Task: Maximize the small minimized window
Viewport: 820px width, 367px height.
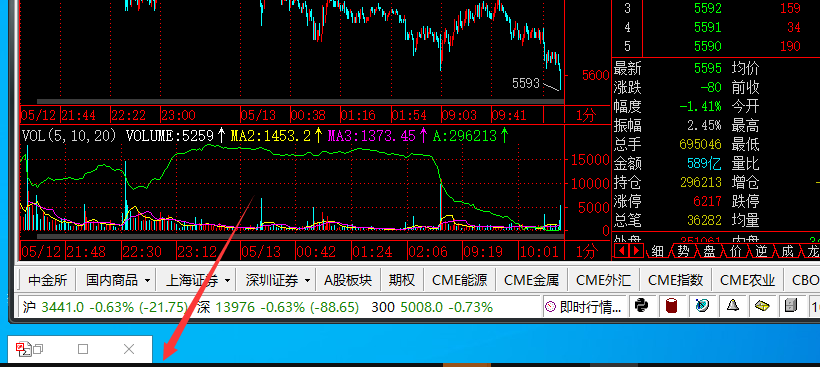Action: click(83, 349)
